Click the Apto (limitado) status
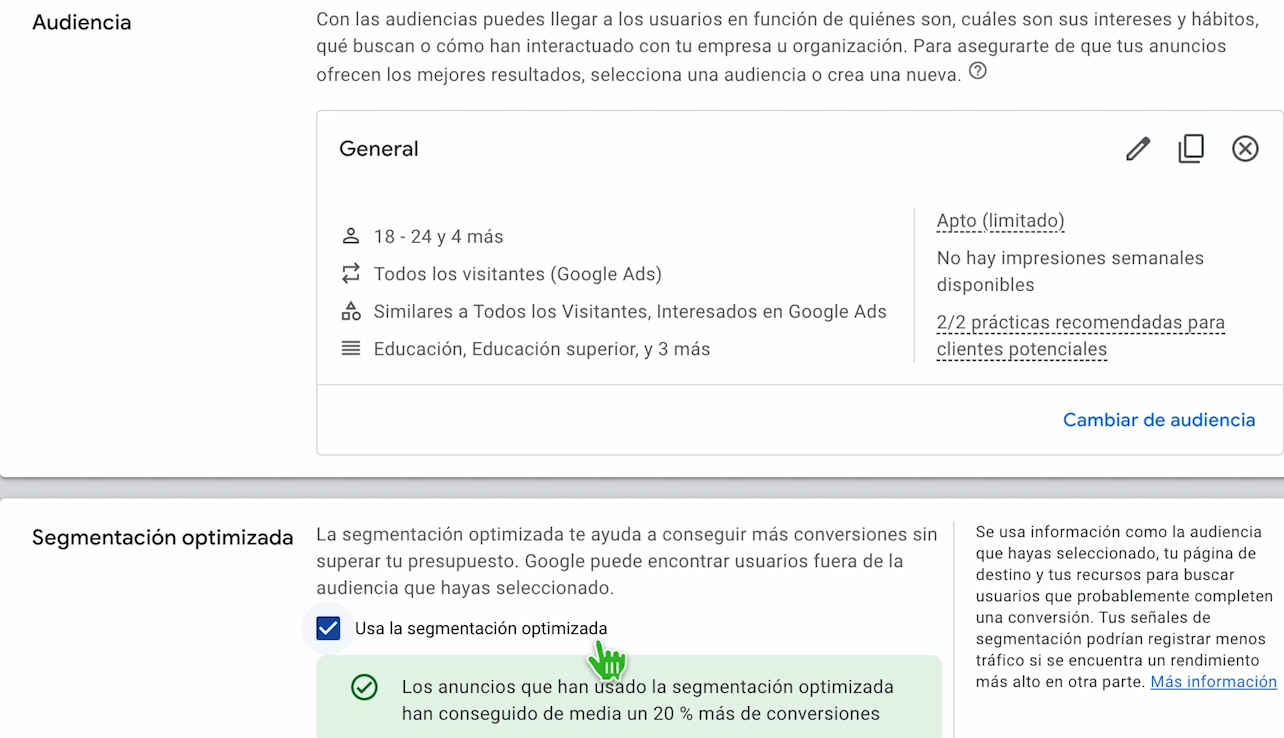Screen dimensions: 1284x738 click(1000, 221)
